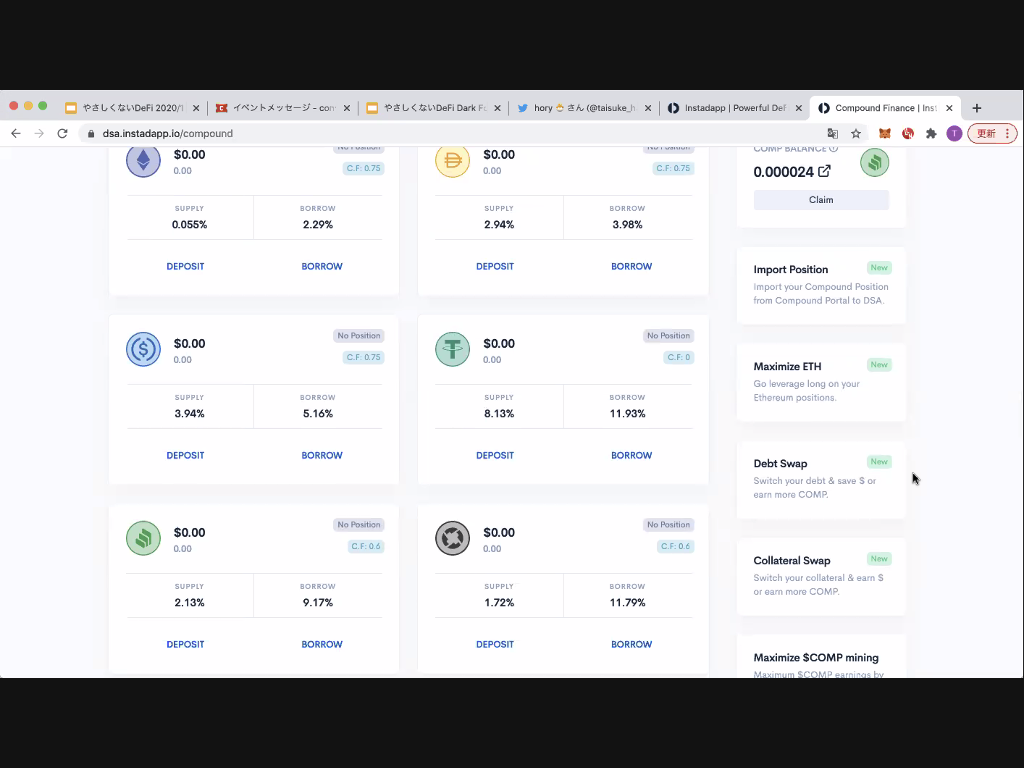Click the COMP token icon in card
1024x768 pixels.
(x=143, y=538)
